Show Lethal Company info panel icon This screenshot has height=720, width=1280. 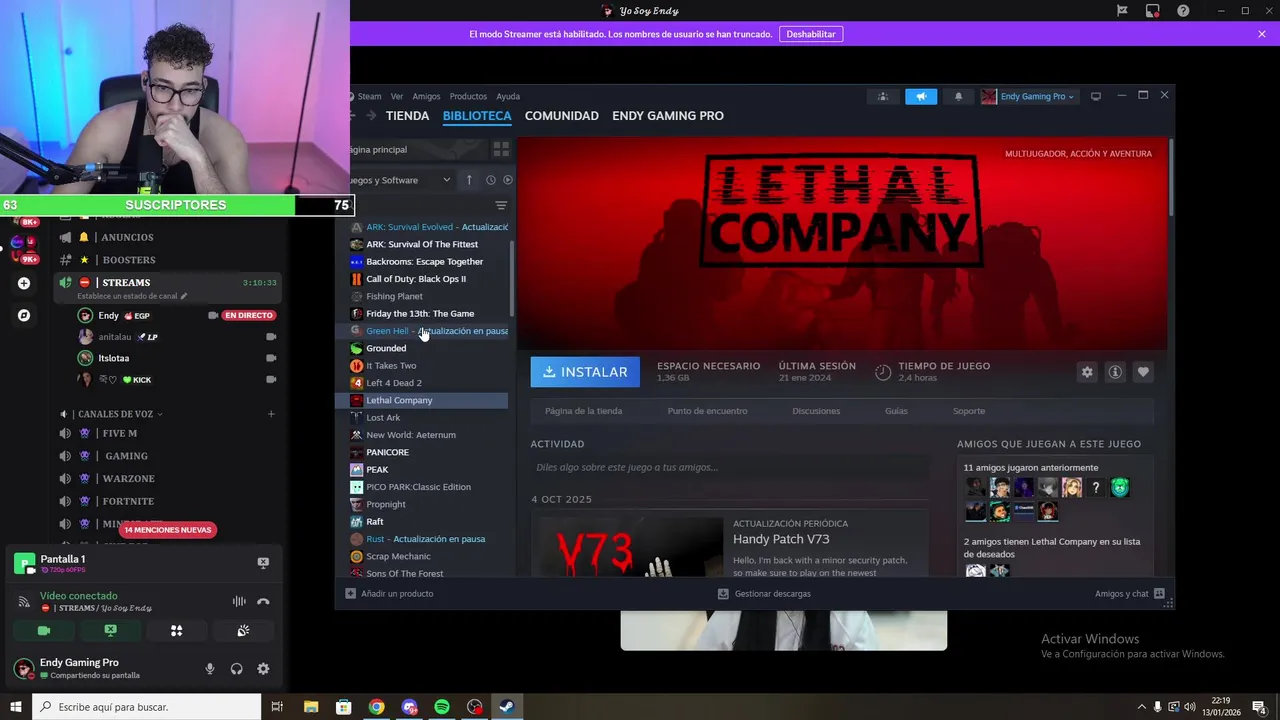click(1115, 372)
